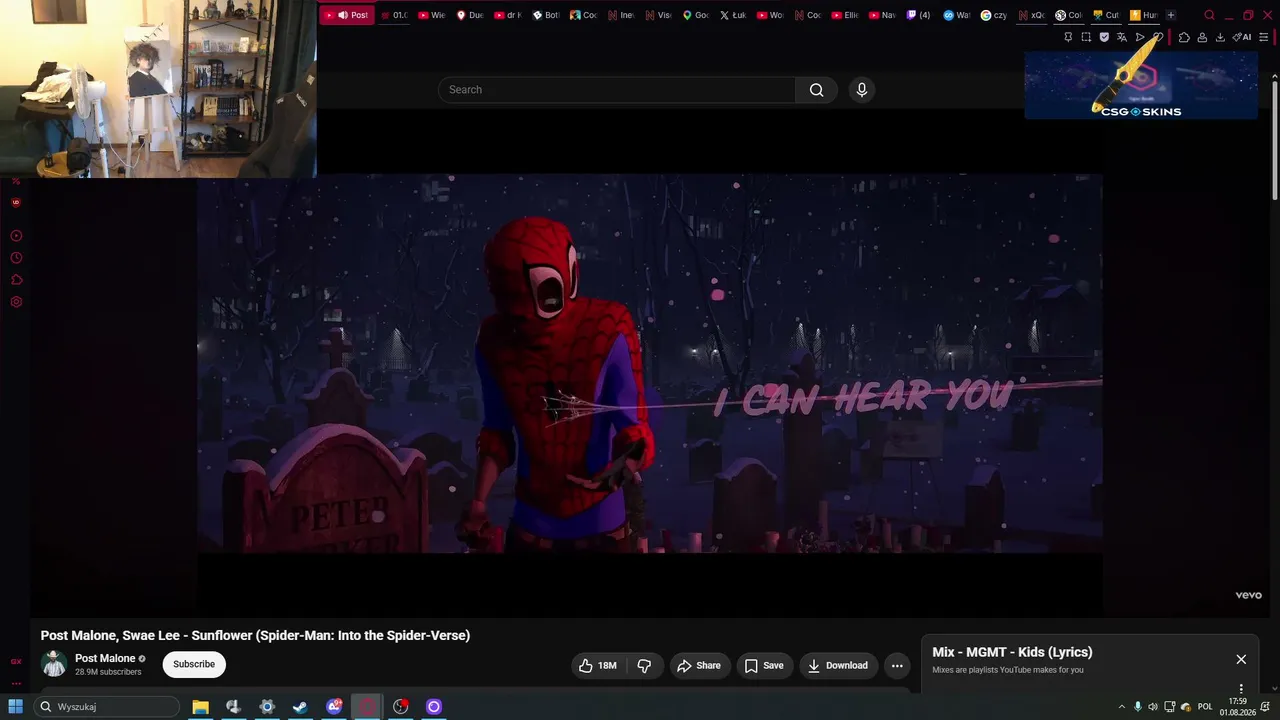The image size is (1280, 720).
Task: Open the Opera GX sidebar player icon
Action: tap(16, 236)
